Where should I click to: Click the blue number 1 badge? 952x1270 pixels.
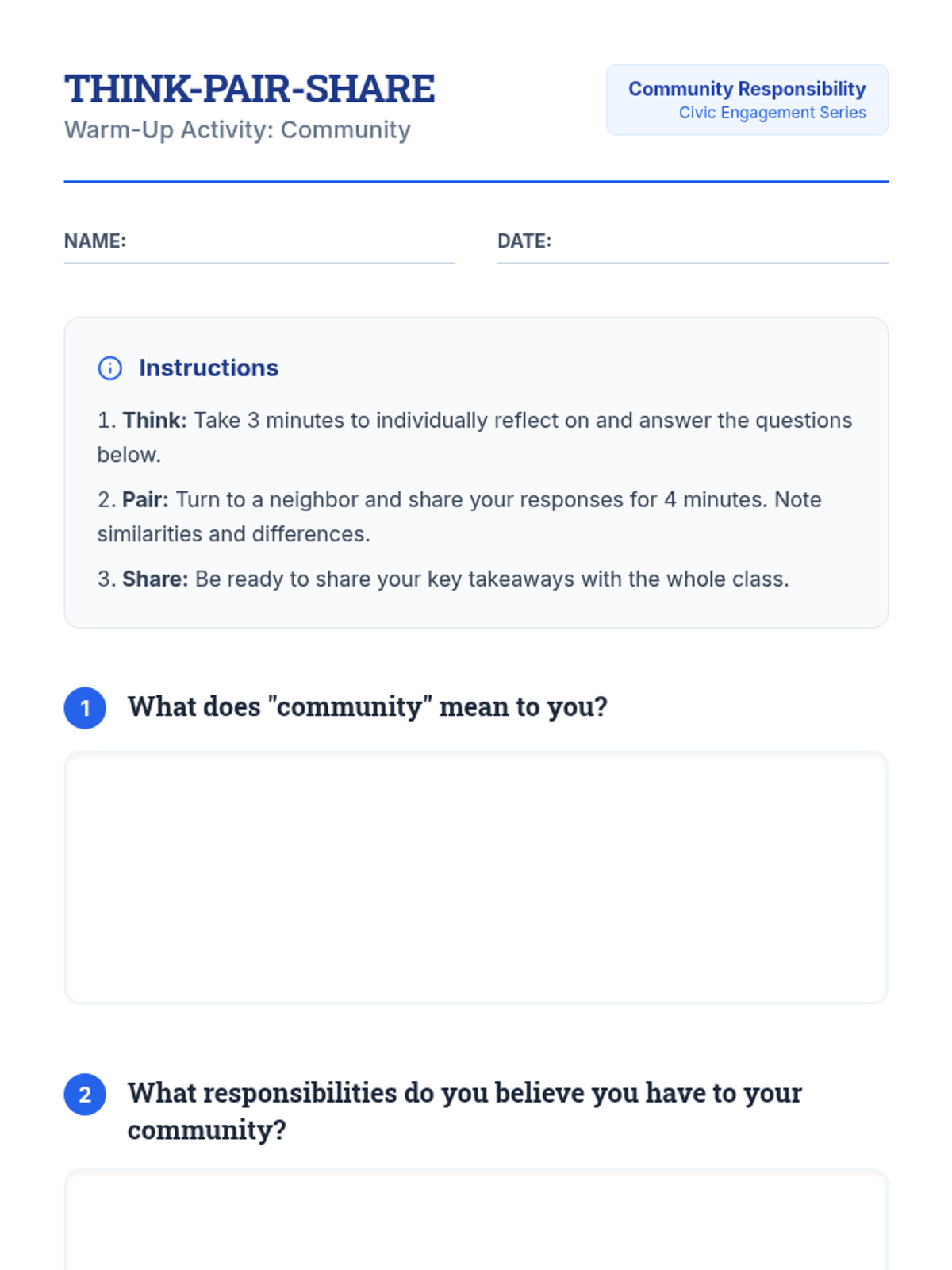(85, 708)
